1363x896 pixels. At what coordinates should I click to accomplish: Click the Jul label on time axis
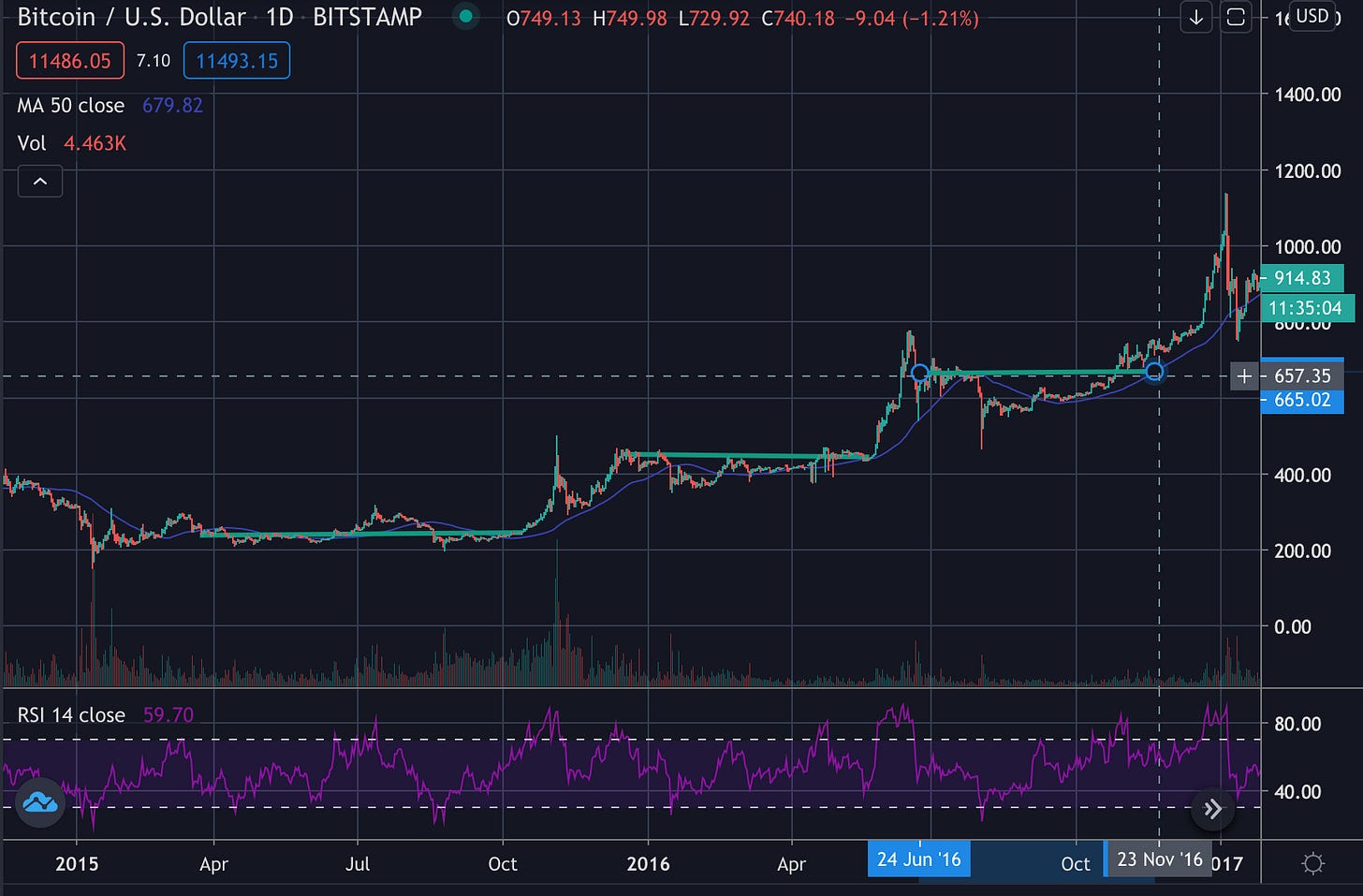point(358,863)
